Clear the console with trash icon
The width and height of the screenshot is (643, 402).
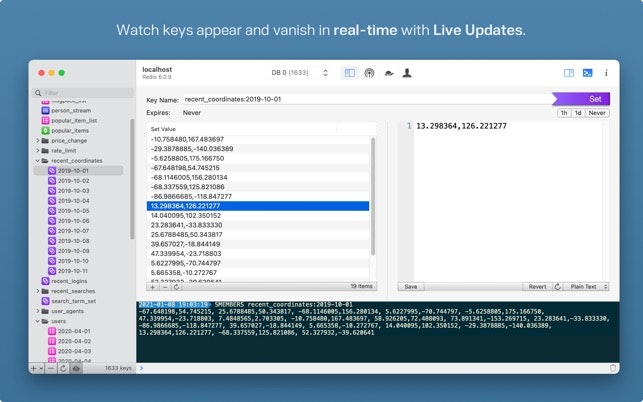click(613, 368)
